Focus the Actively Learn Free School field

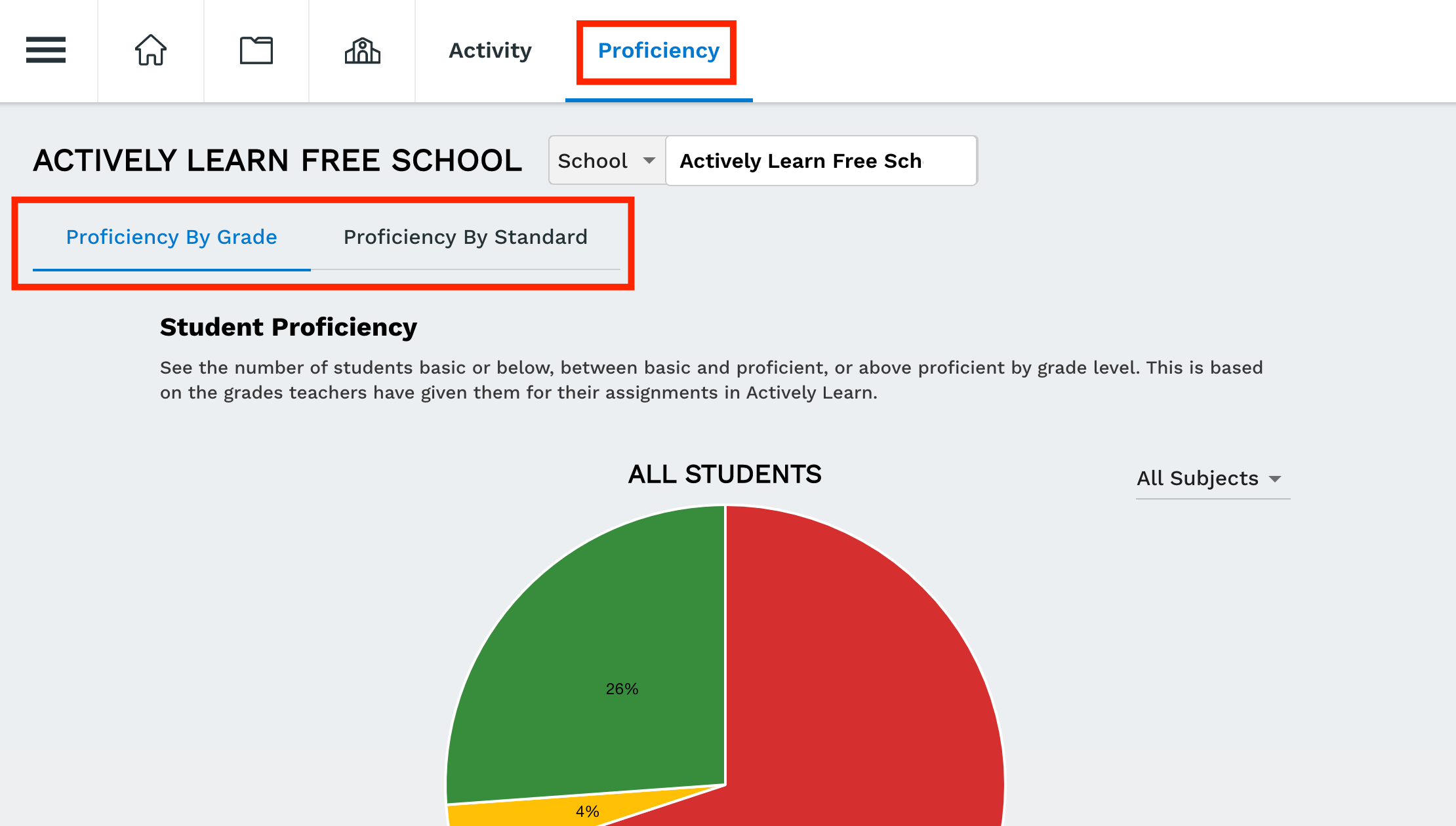click(821, 161)
